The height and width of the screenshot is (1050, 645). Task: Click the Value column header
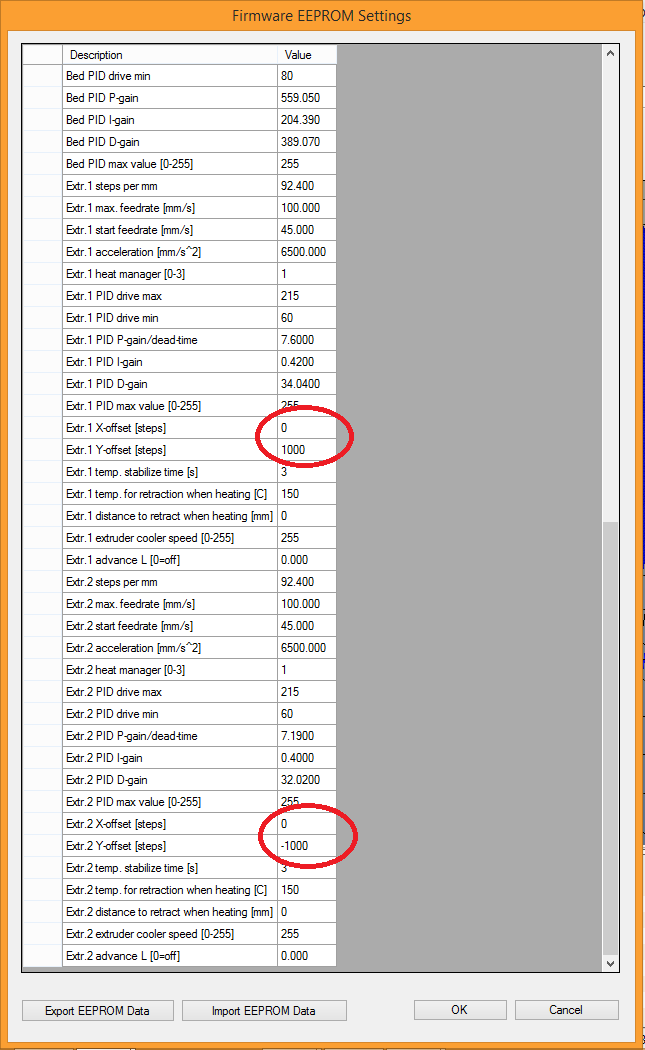(x=307, y=55)
